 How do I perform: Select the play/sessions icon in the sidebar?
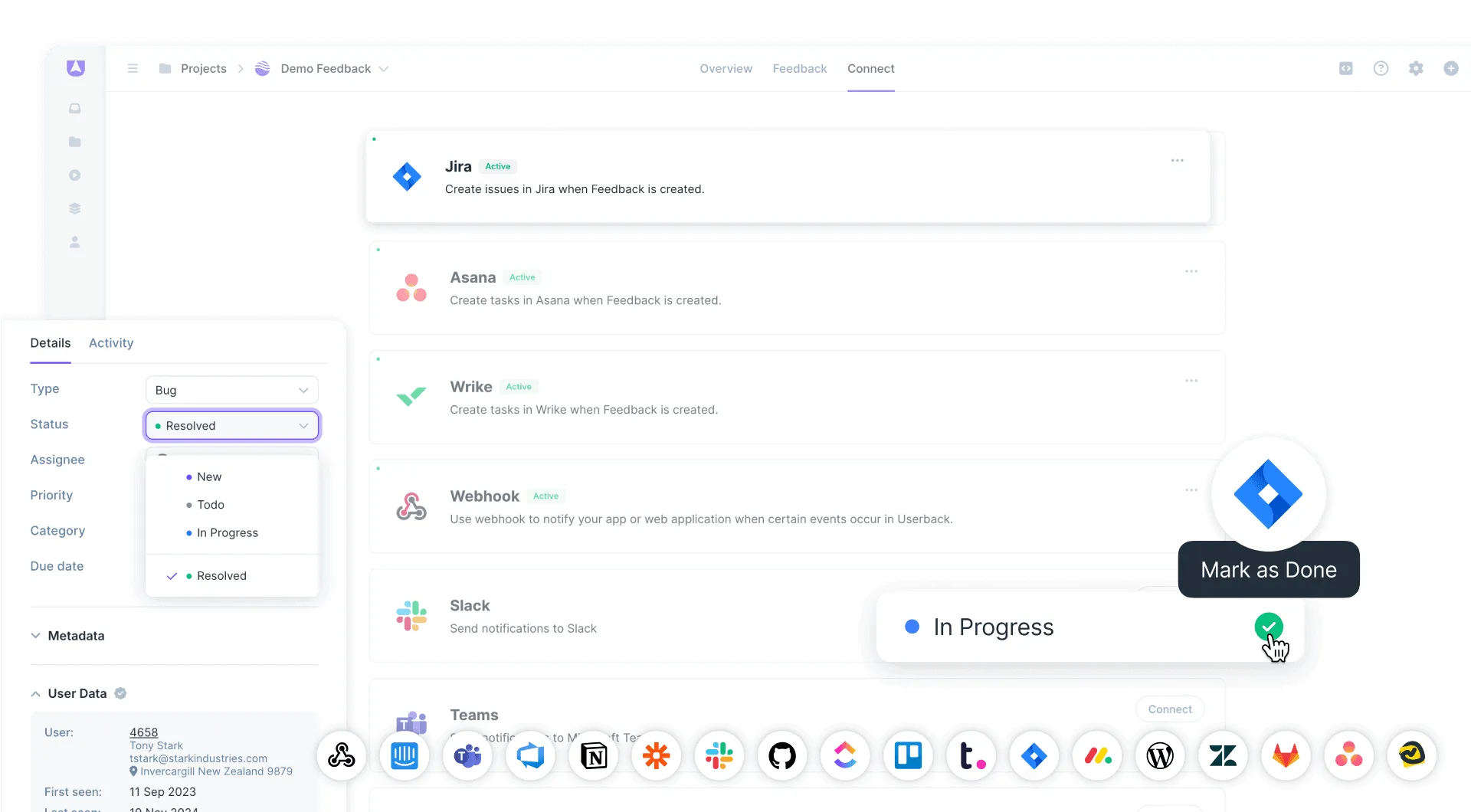click(x=74, y=175)
